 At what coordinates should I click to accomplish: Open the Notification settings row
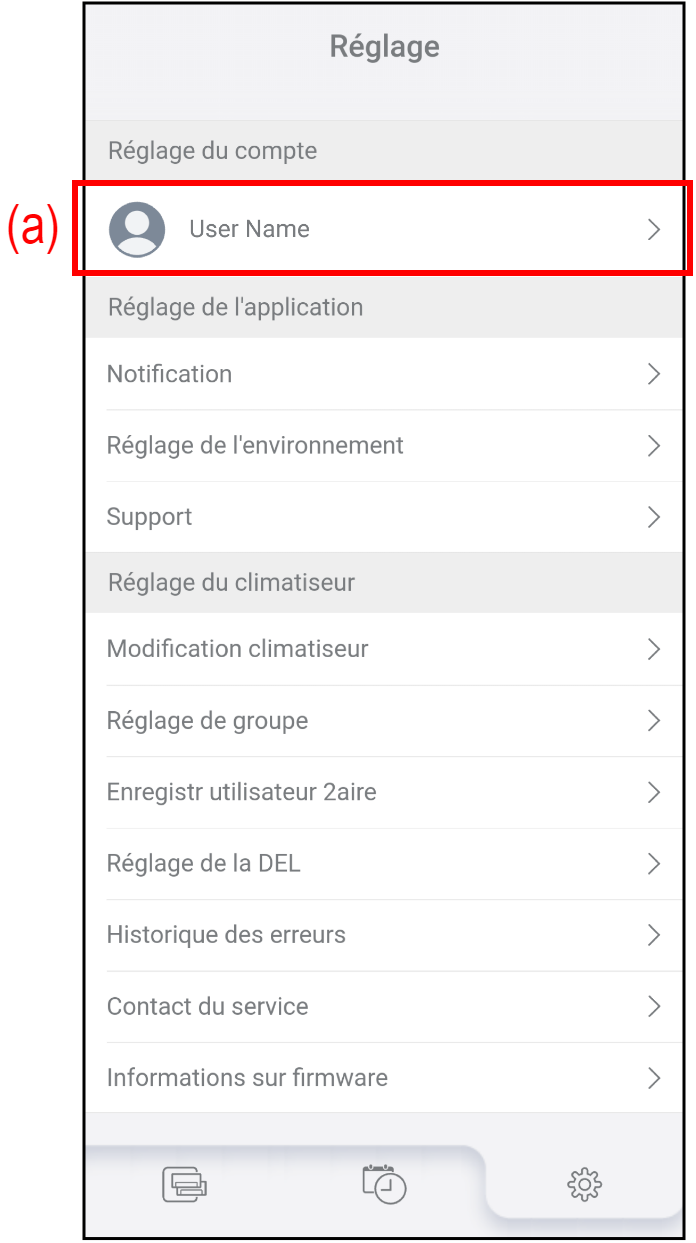[x=170, y=374]
